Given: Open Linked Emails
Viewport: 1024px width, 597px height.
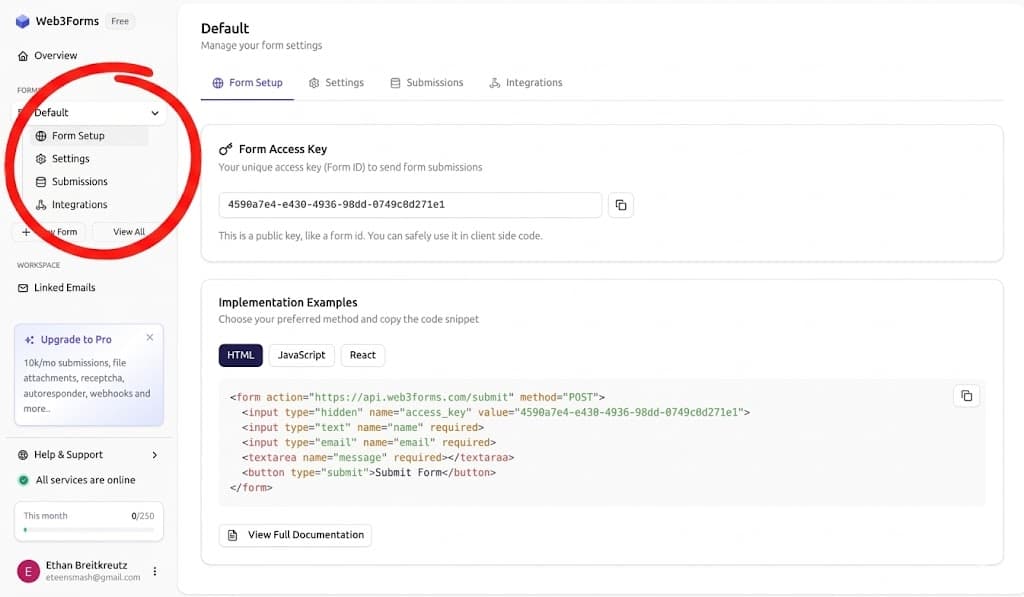Looking at the screenshot, I should pyautogui.click(x=64, y=287).
